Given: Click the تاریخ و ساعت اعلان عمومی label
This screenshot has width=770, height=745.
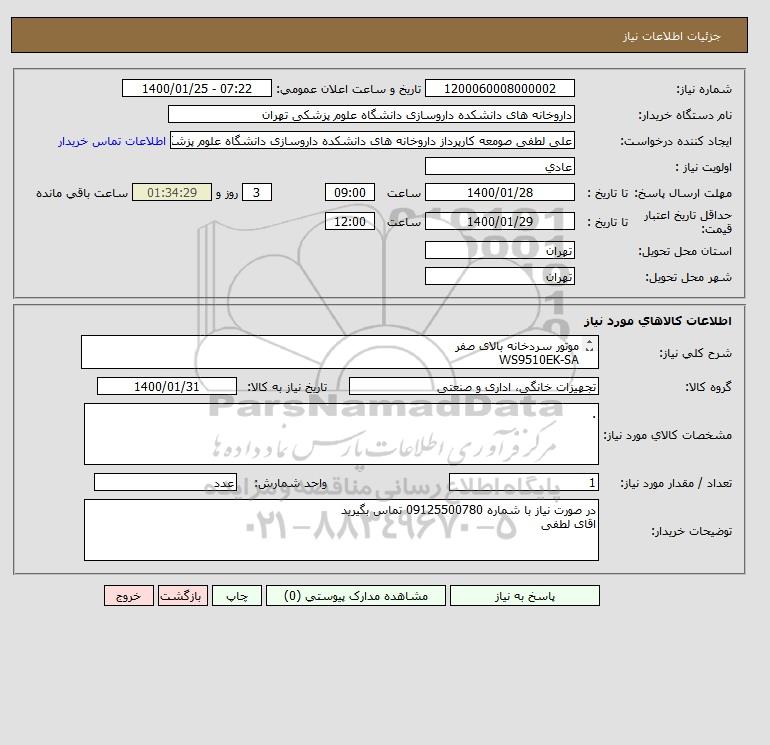Looking at the screenshot, I should (x=349, y=89).
